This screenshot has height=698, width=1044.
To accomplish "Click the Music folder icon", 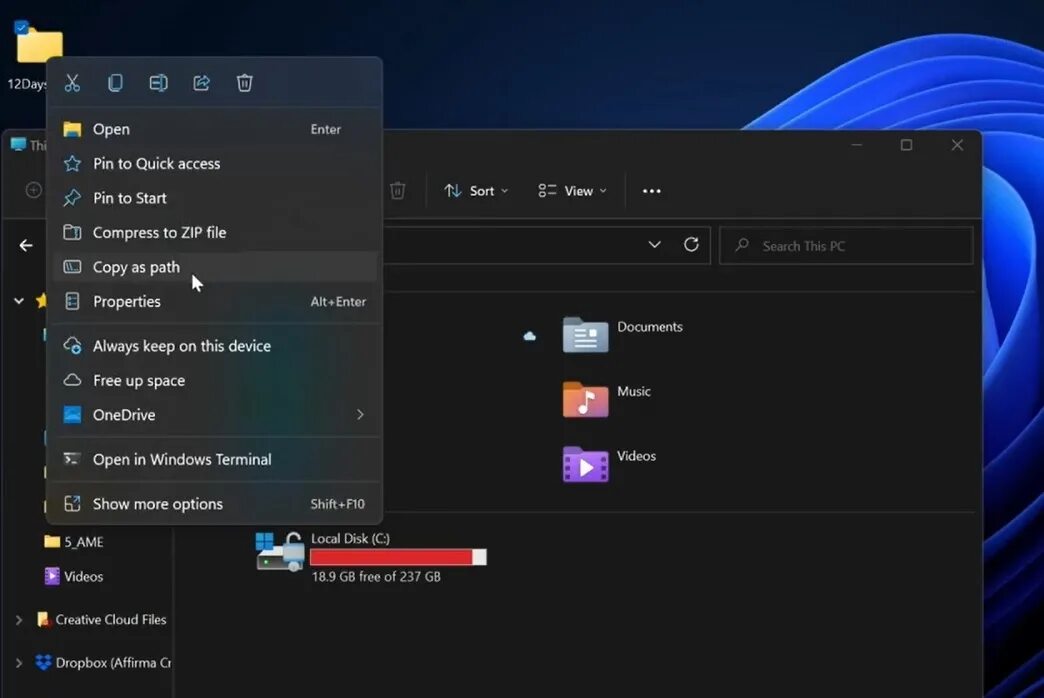I will pos(585,399).
